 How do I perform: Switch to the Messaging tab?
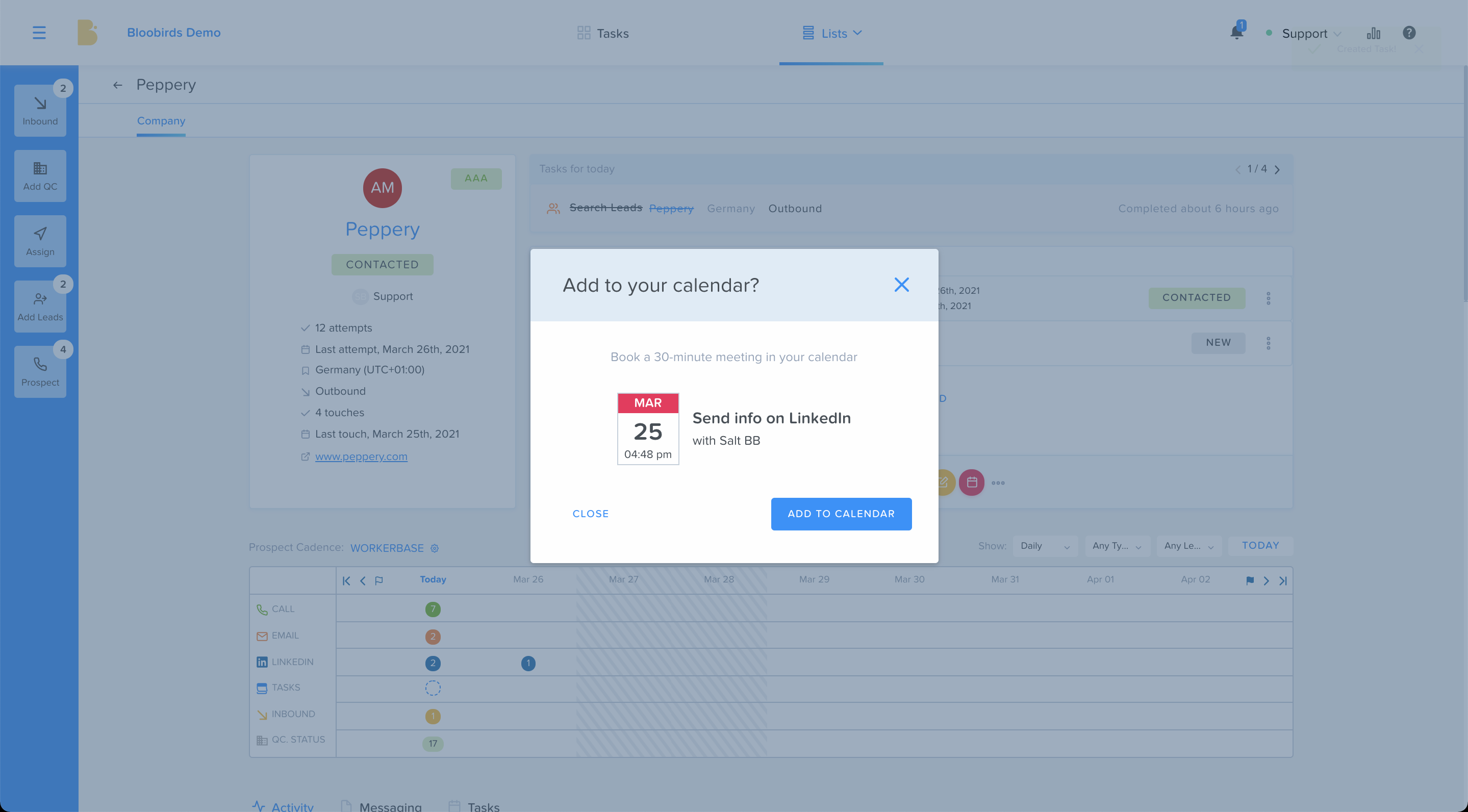click(x=381, y=806)
